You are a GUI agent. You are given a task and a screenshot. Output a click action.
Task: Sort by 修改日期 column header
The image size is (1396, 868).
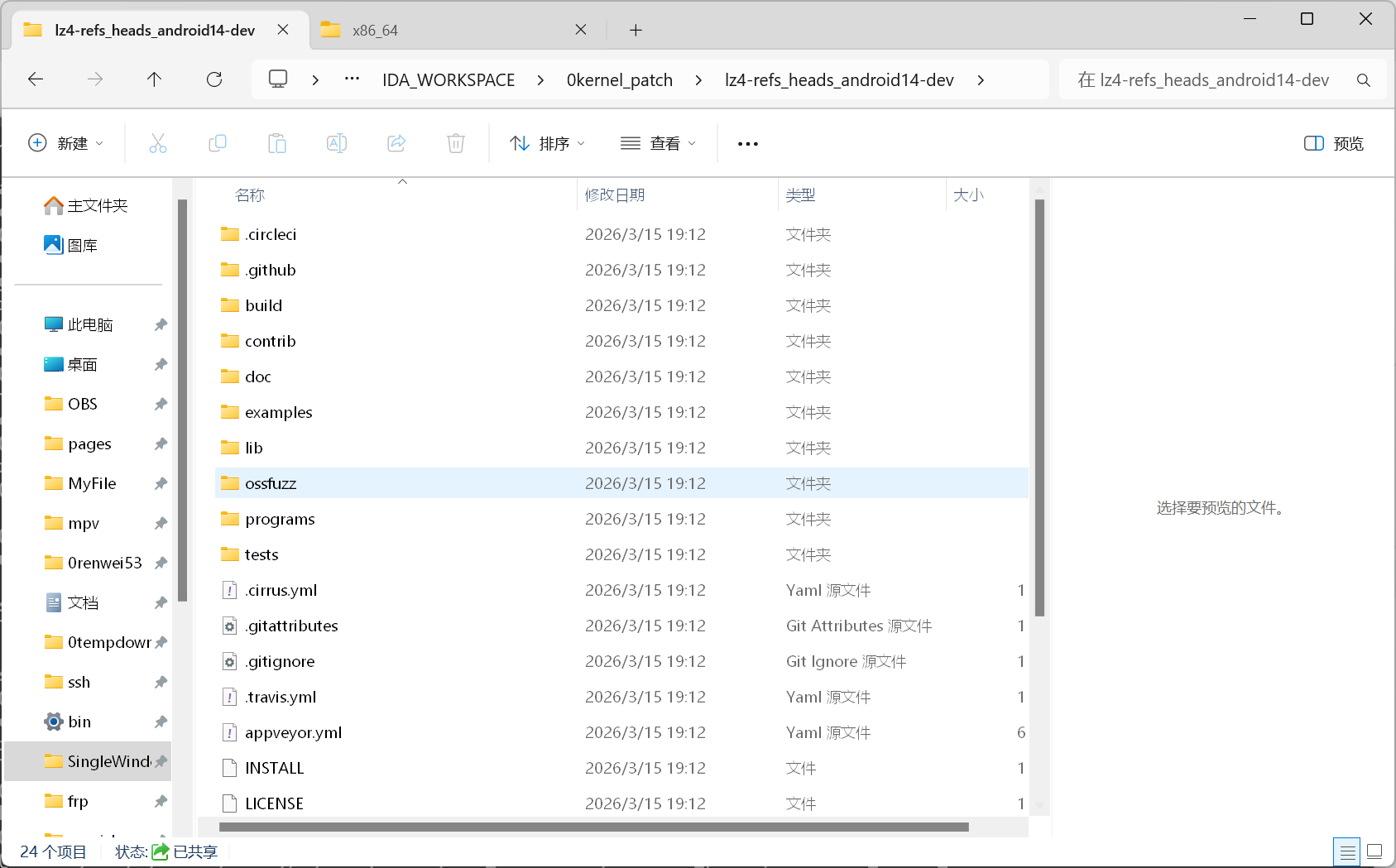pyautogui.click(x=615, y=195)
